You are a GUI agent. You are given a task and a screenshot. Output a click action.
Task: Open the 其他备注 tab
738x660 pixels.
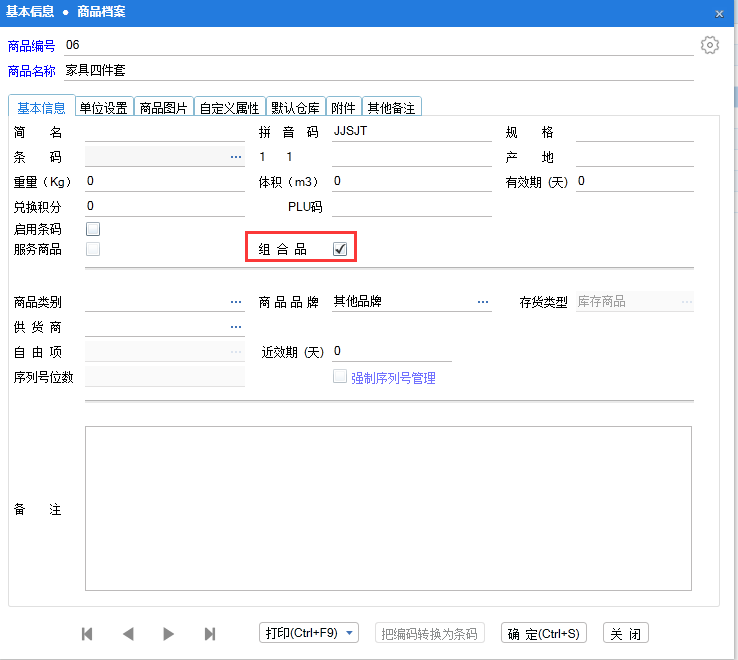coord(391,108)
